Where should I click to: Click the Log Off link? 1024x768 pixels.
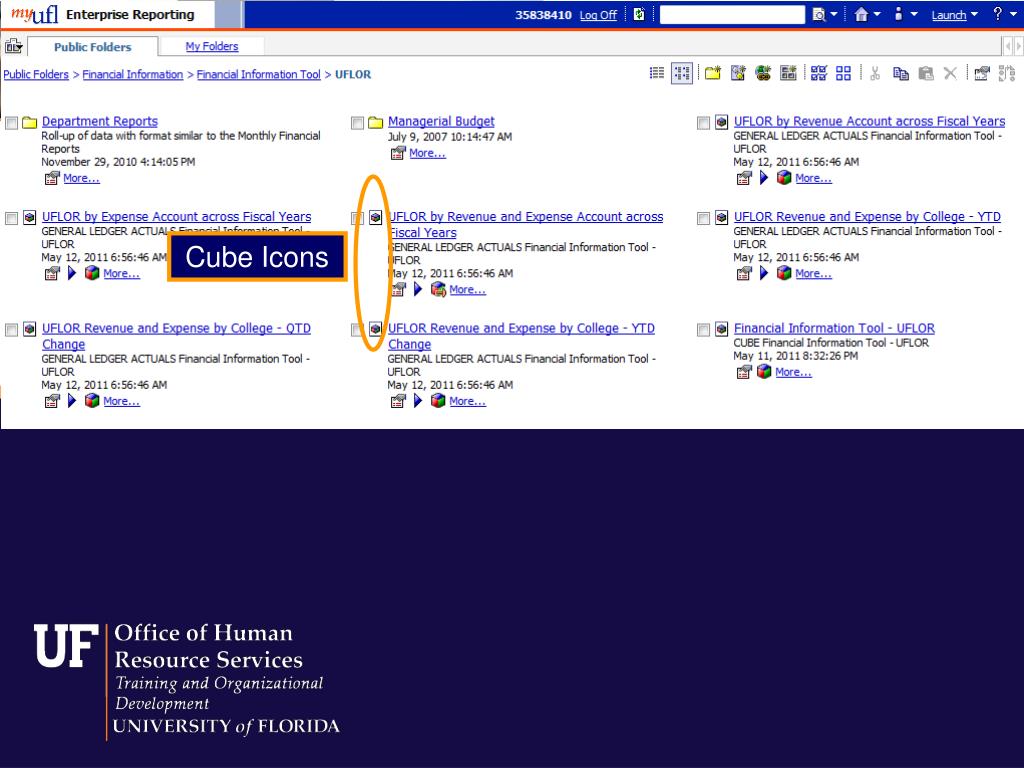[x=598, y=14]
